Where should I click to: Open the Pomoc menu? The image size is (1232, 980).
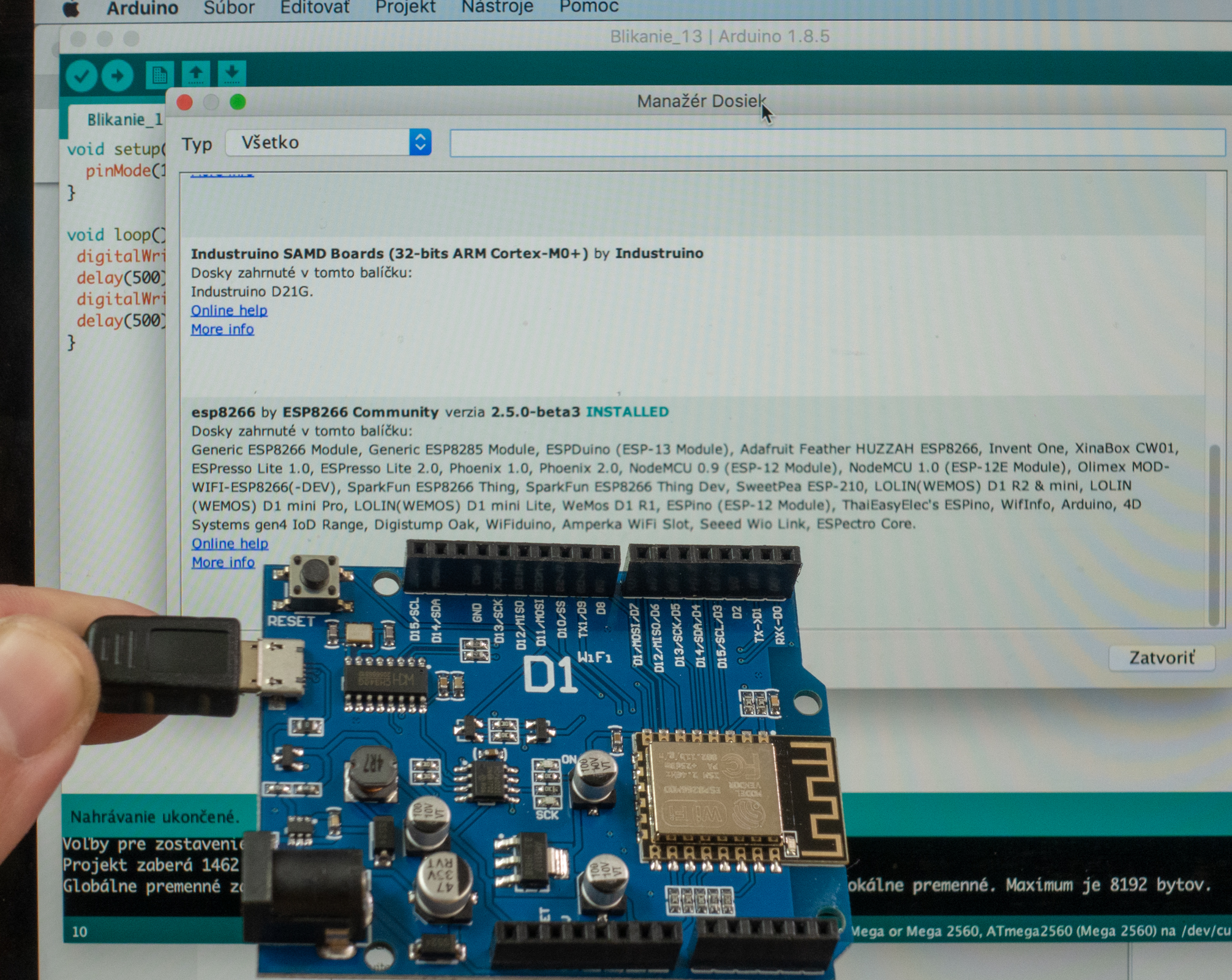588,7
